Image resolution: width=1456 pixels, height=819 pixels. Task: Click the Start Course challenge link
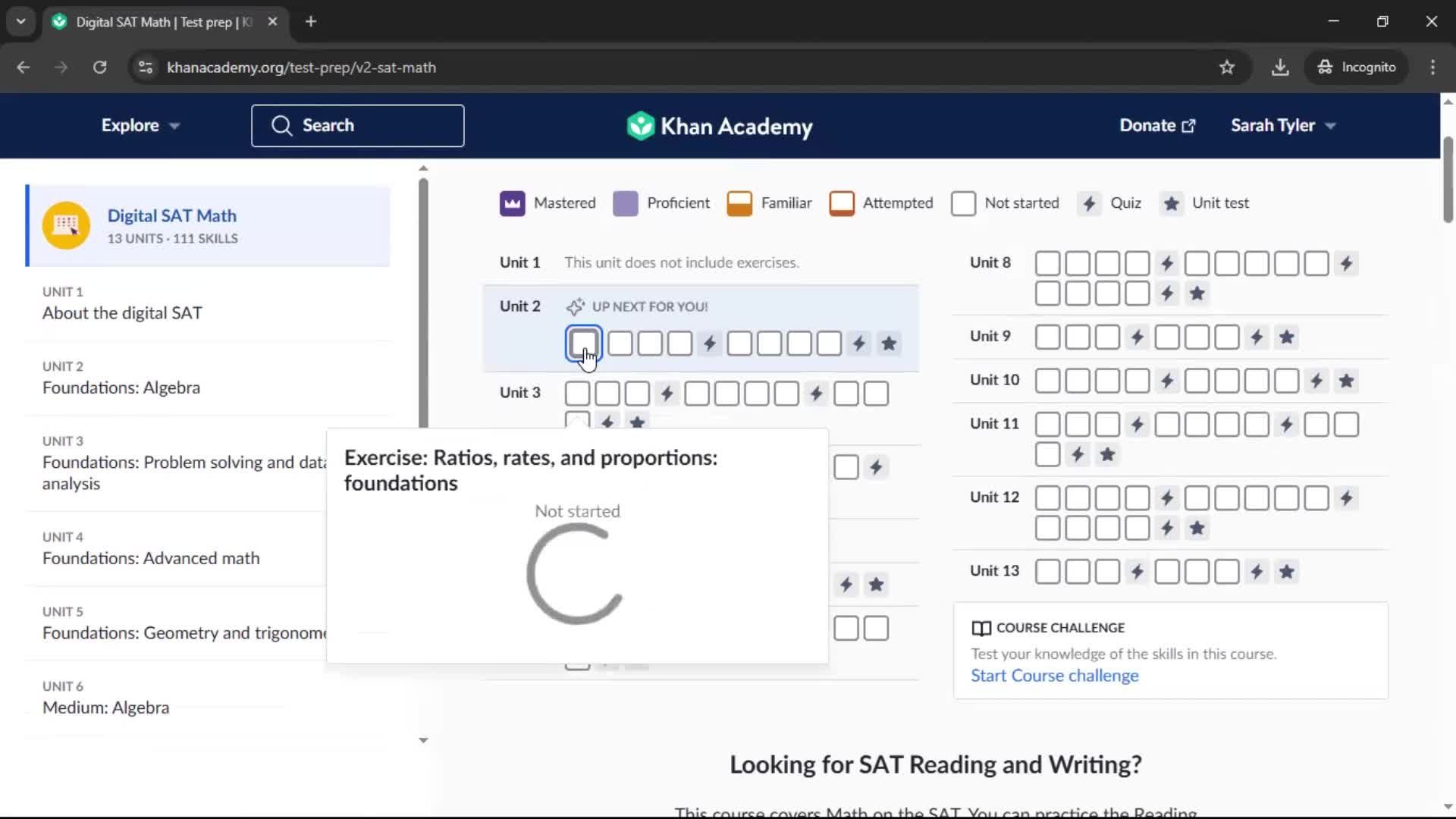click(1054, 676)
